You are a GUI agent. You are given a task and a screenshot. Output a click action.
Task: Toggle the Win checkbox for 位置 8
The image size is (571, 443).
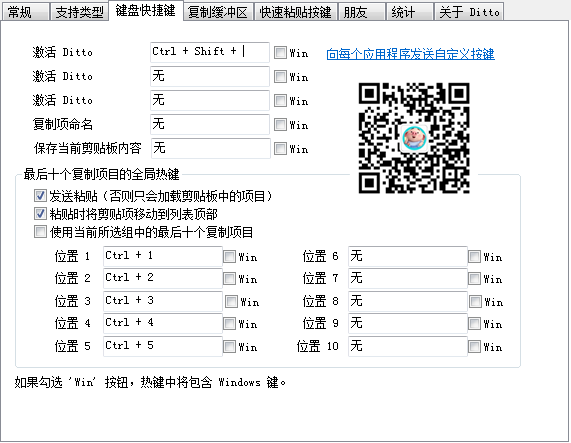[475, 301]
